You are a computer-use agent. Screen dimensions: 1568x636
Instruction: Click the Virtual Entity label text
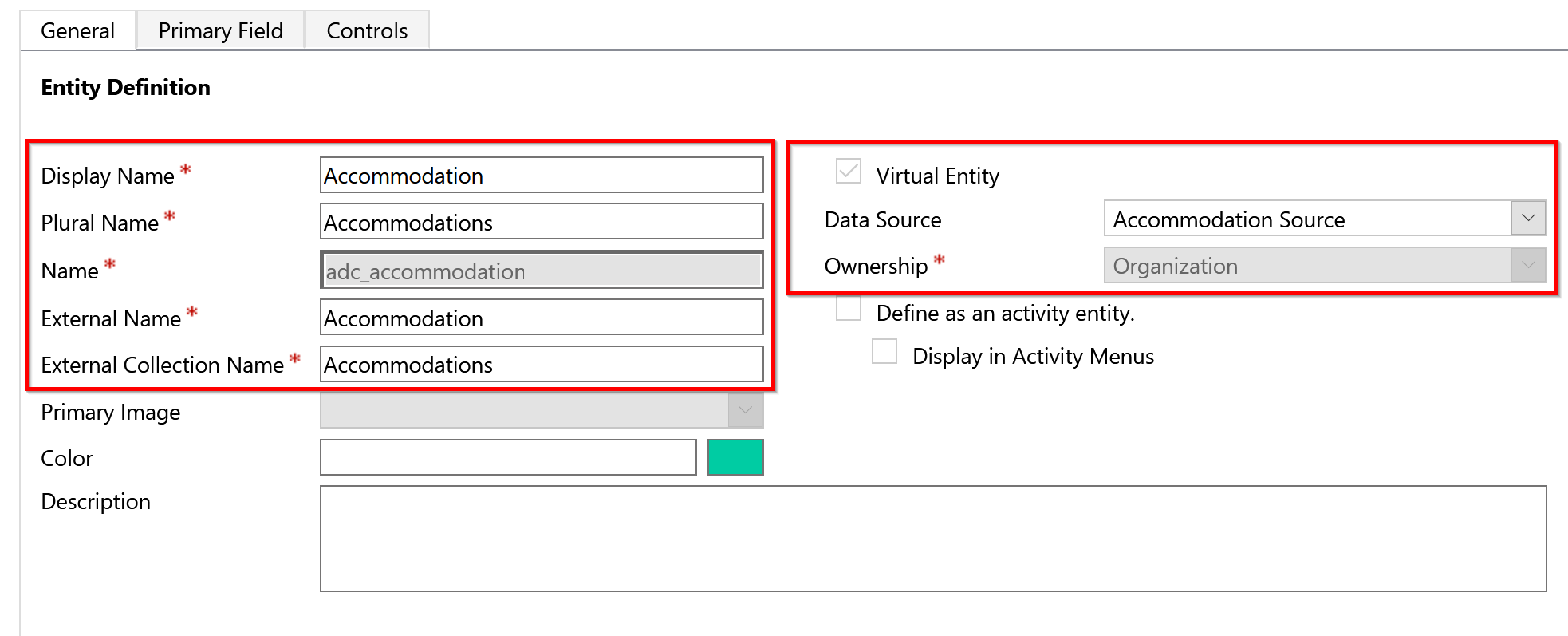point(937,176)
